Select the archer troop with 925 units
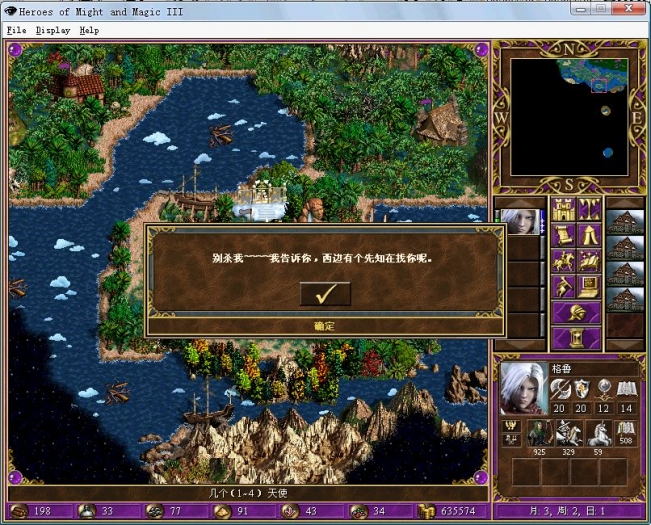 tap(539, 433)
